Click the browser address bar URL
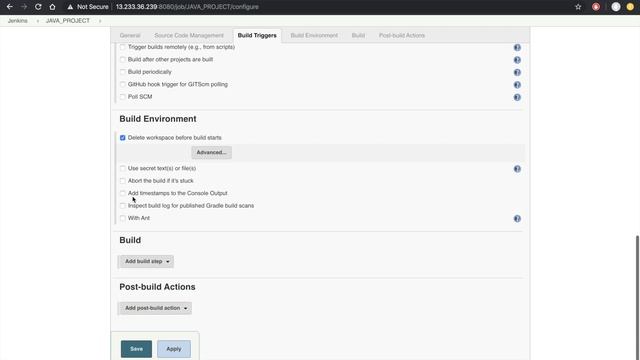Viewport: 640px width, 360px height. click(187, 7)
